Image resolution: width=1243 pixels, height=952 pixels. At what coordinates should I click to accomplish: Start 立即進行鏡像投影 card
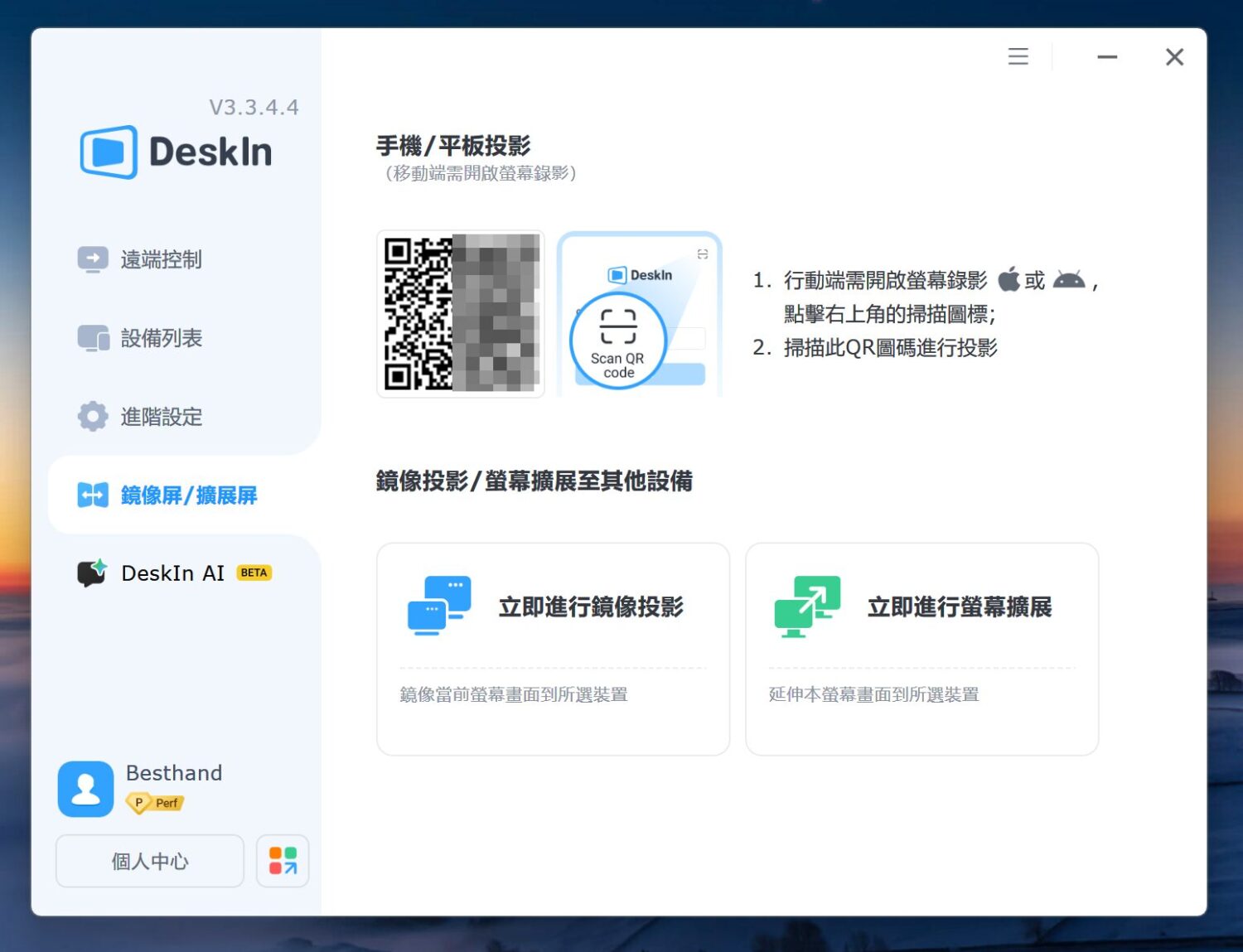click(553, 649)
